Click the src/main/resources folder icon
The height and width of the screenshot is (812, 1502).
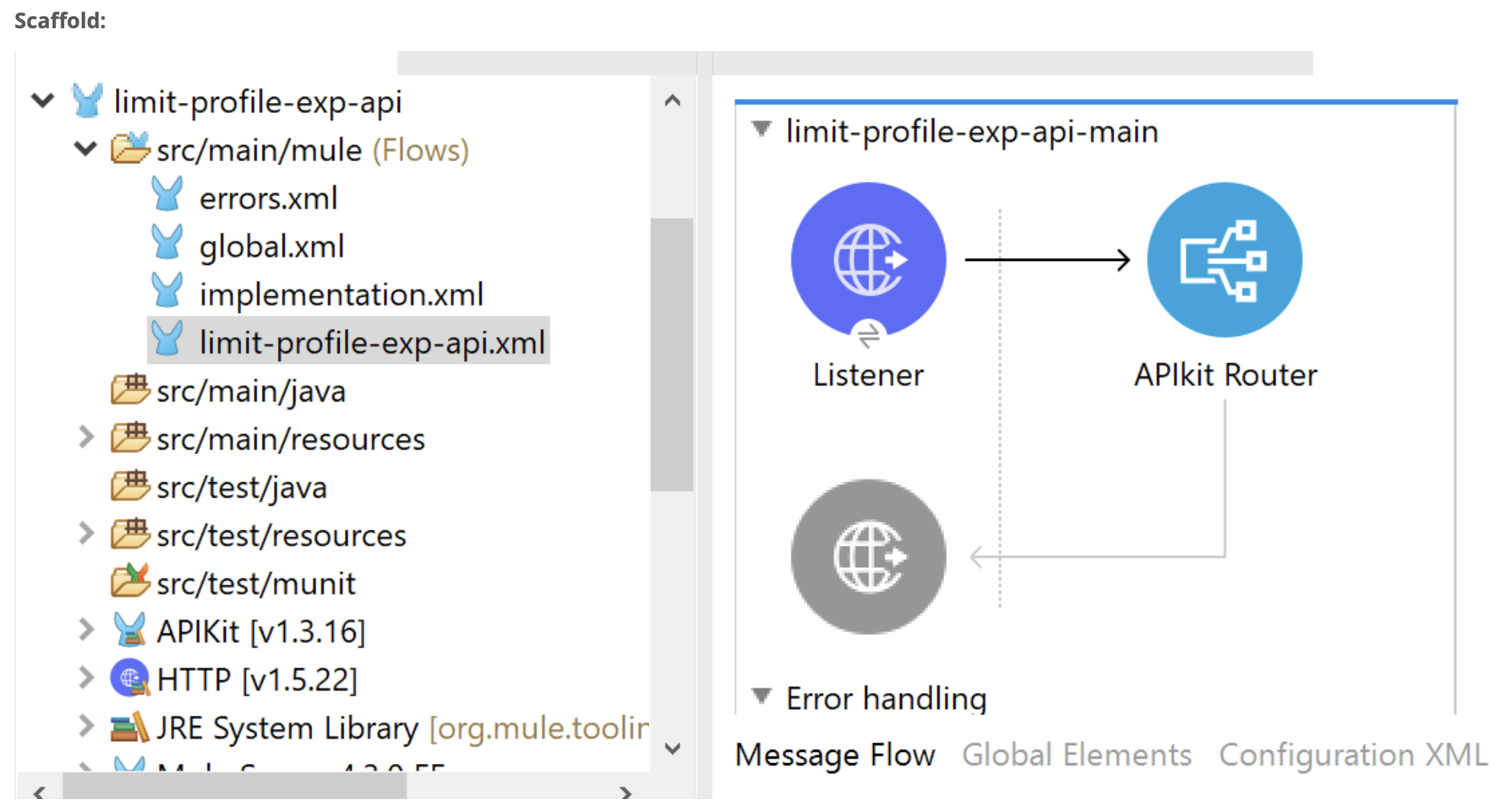(x=130, y=437)
